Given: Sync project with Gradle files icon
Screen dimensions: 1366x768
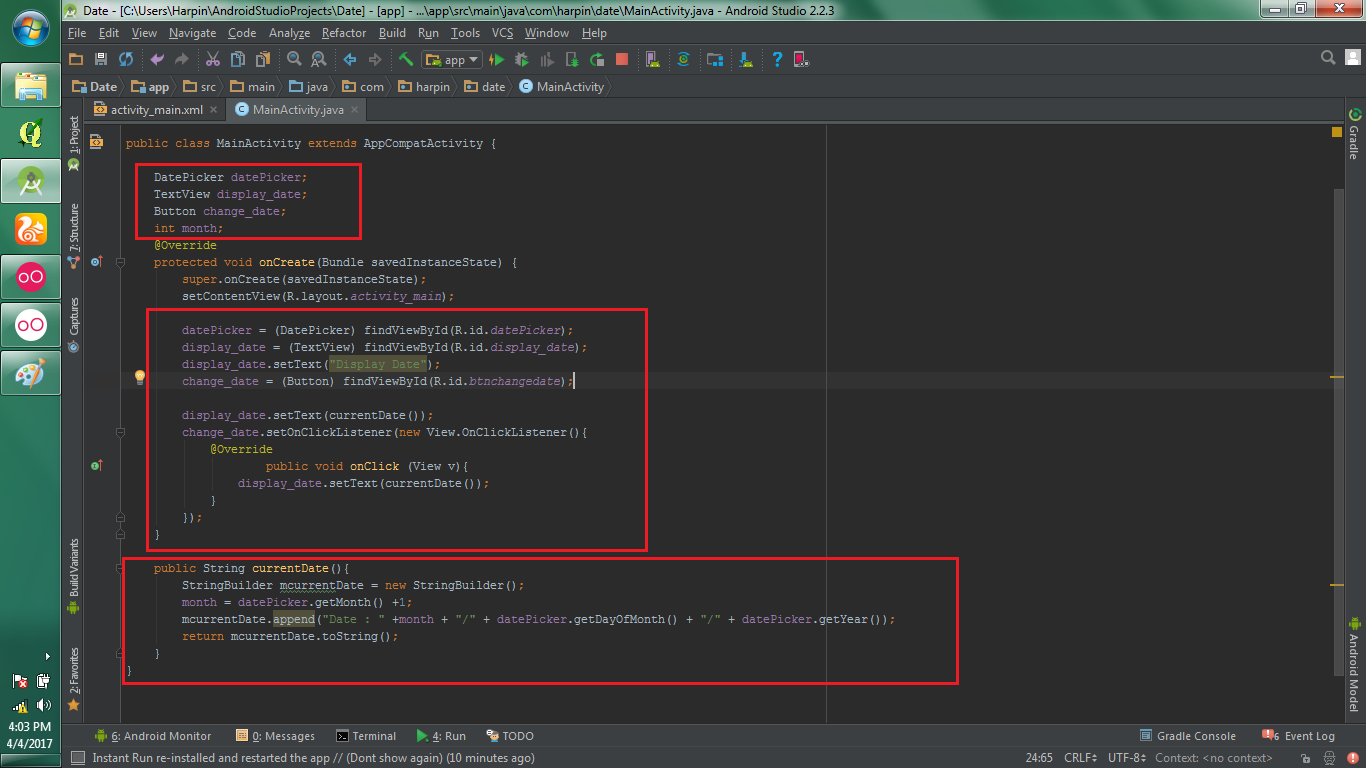Looking at the screenshot, I should 684,60.
